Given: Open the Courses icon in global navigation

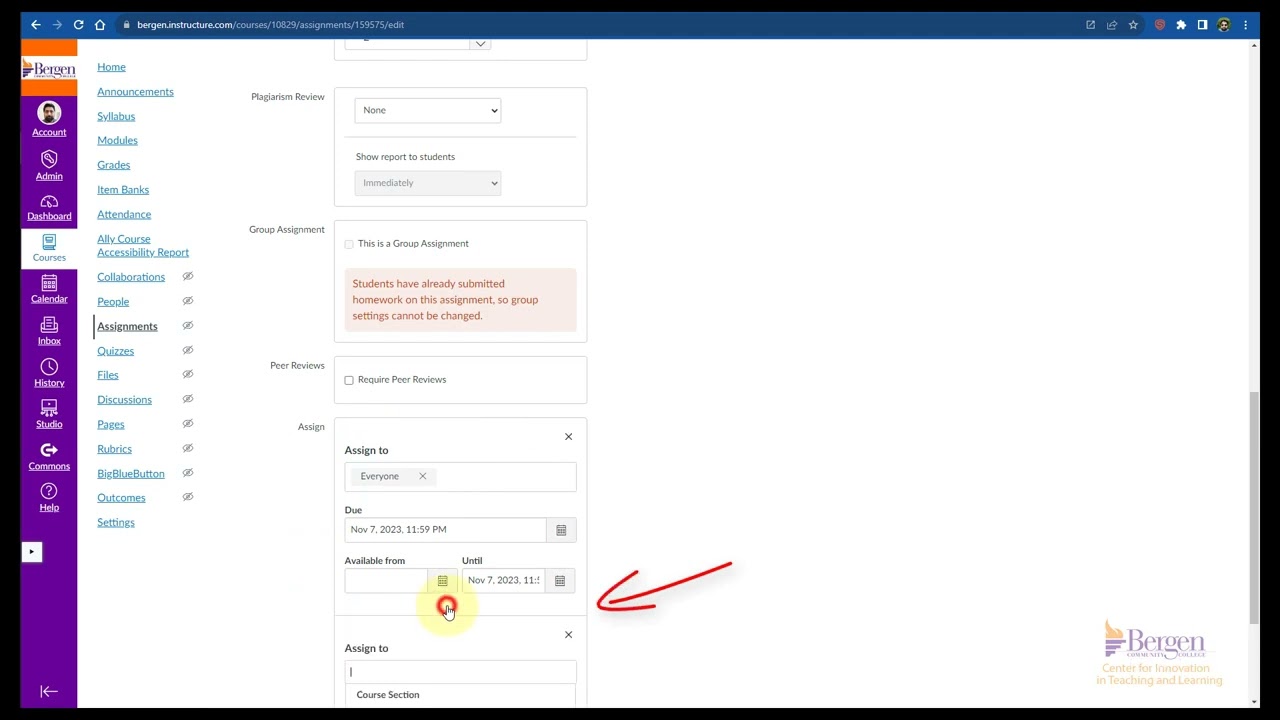Looking at the screenshot, I should click(49, 248).
